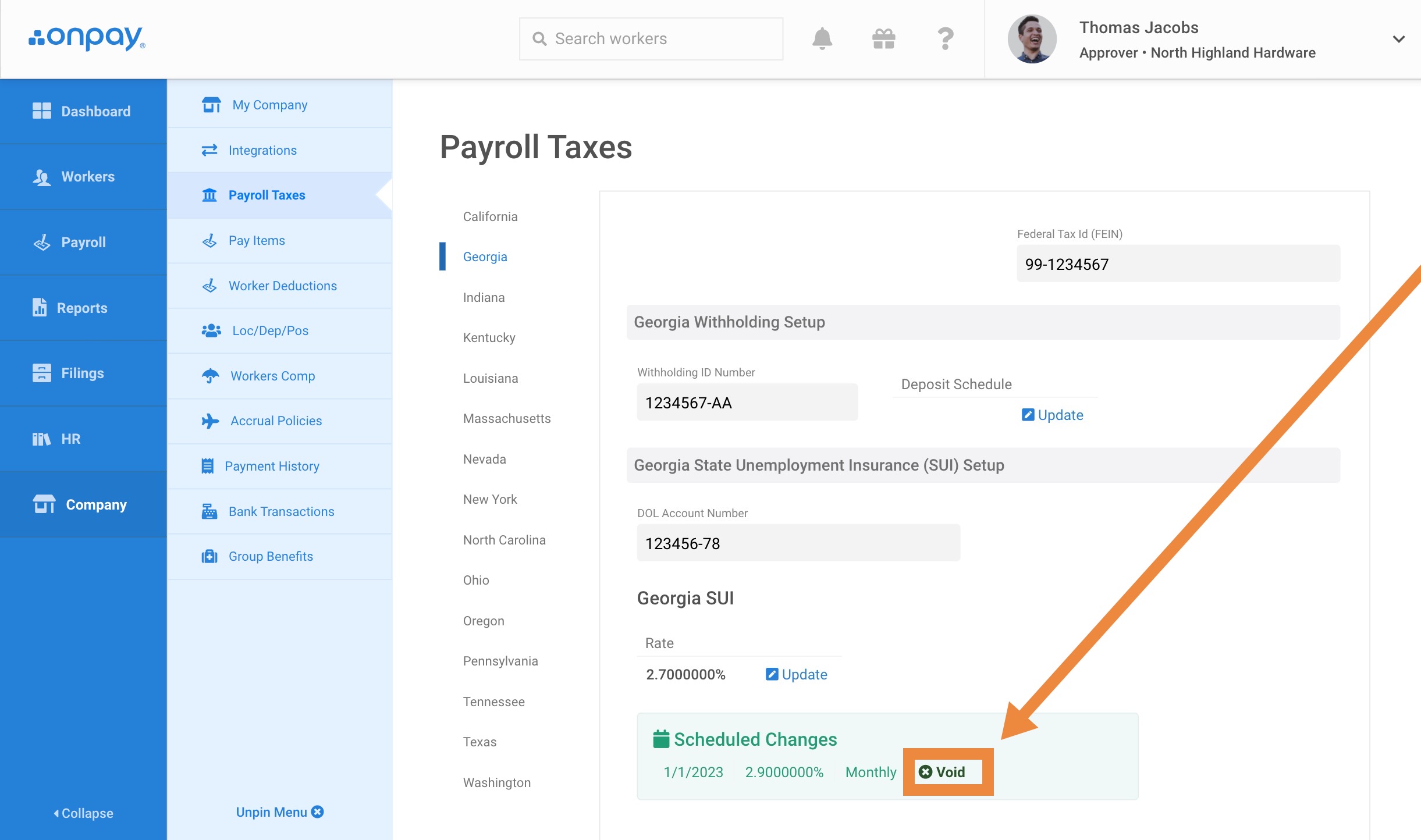The height and width of the screenshot is (840, 1421).
Task: Select Texas in state list
Action: (x=480, y=742)
